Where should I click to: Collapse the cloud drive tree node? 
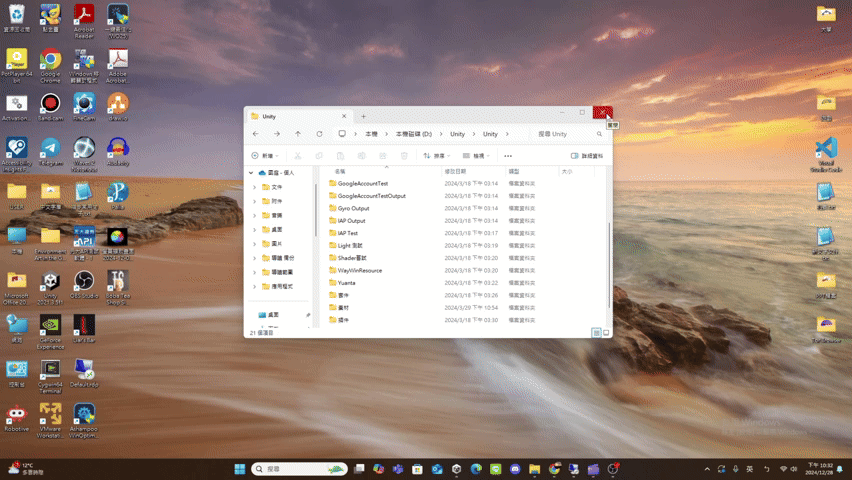point(252,173)
